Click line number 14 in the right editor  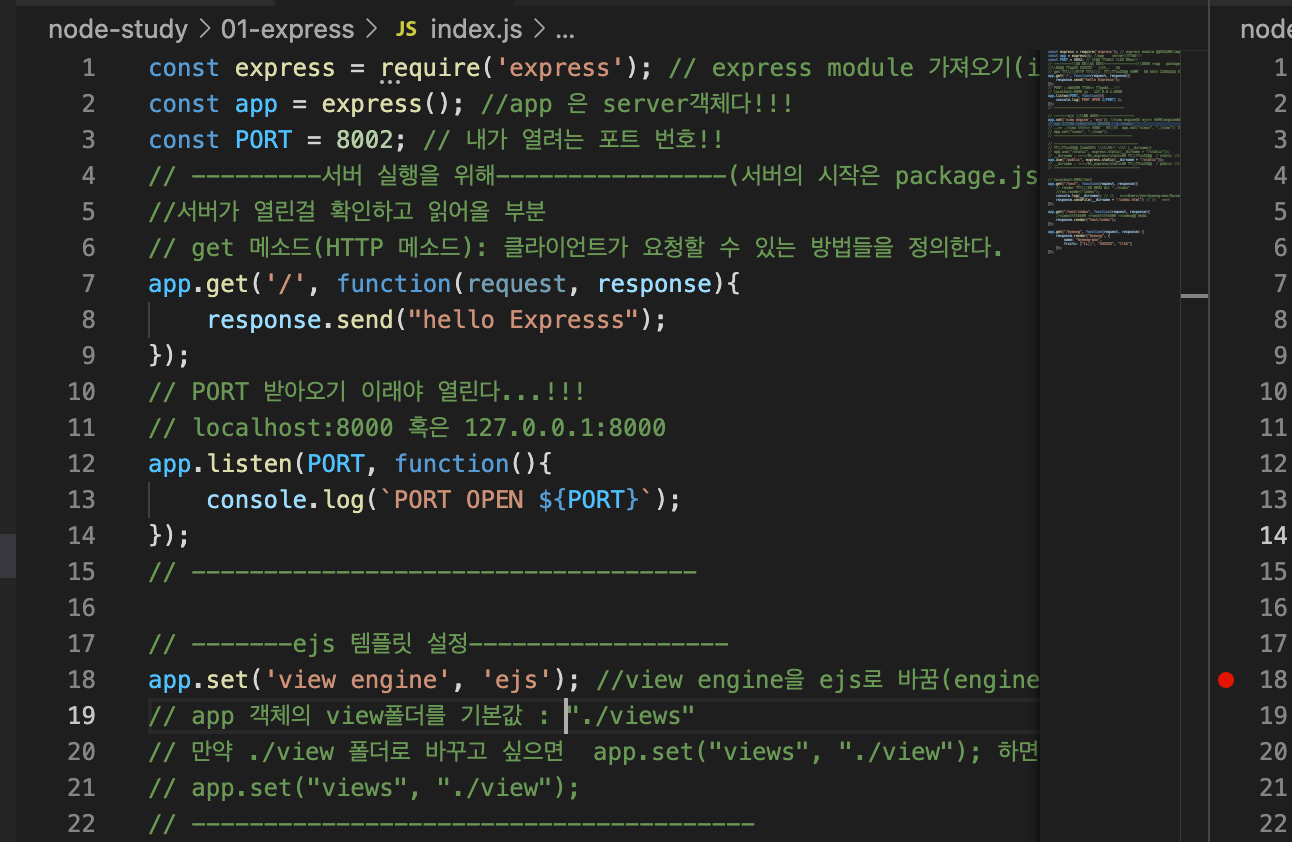(x=1272, y=535)
